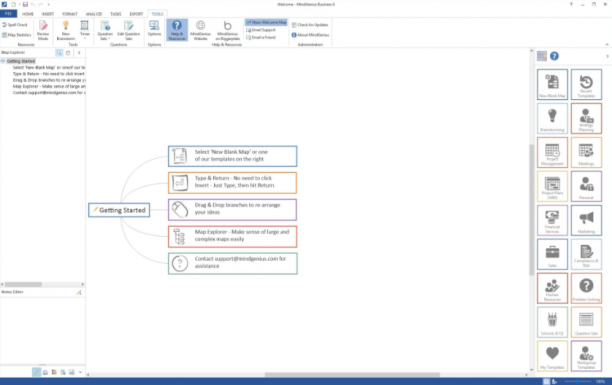
Task: Open the Options dialog from ribbon
Action: 154,29
